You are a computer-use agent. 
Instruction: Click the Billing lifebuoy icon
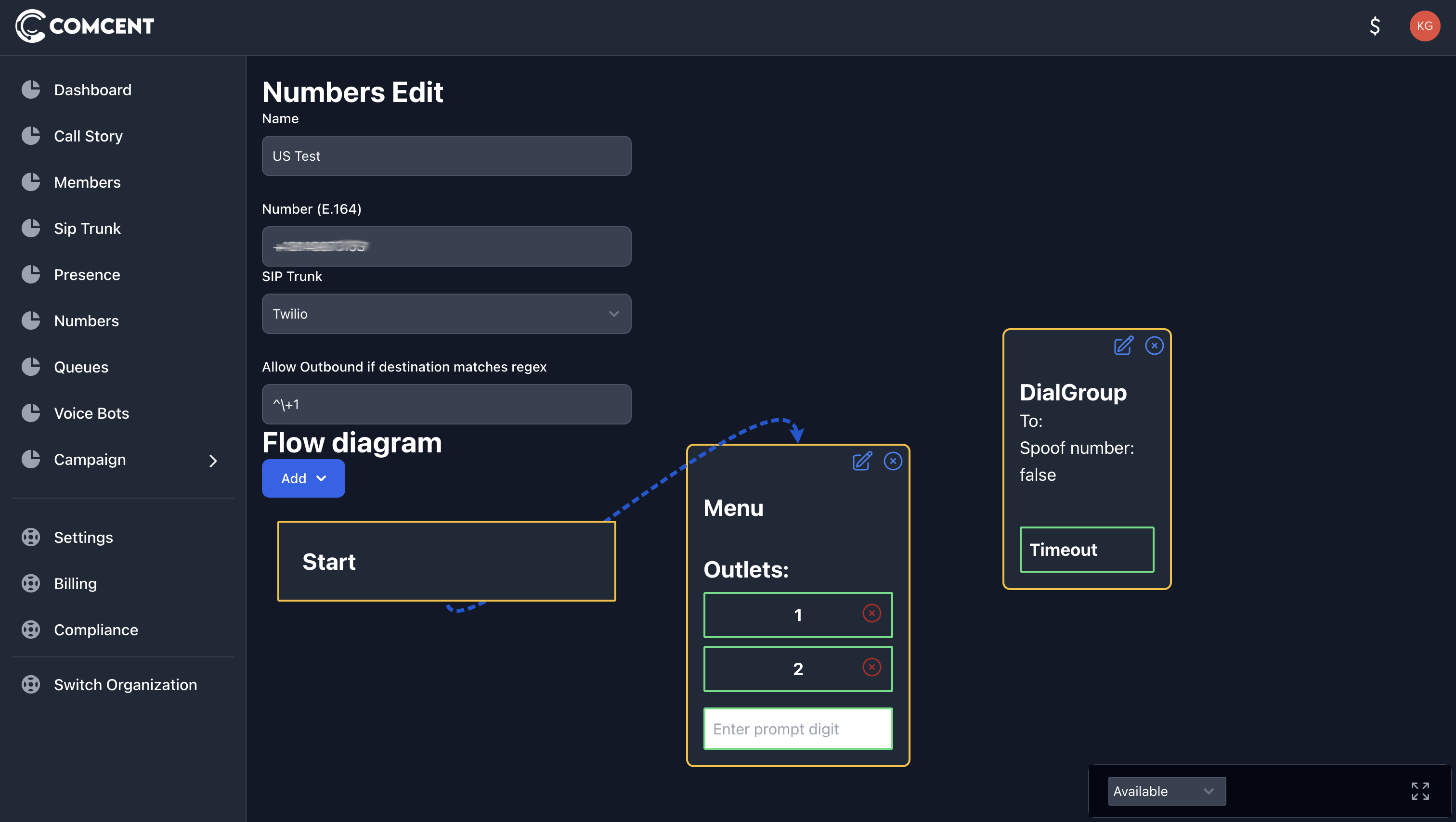(31, 584)
